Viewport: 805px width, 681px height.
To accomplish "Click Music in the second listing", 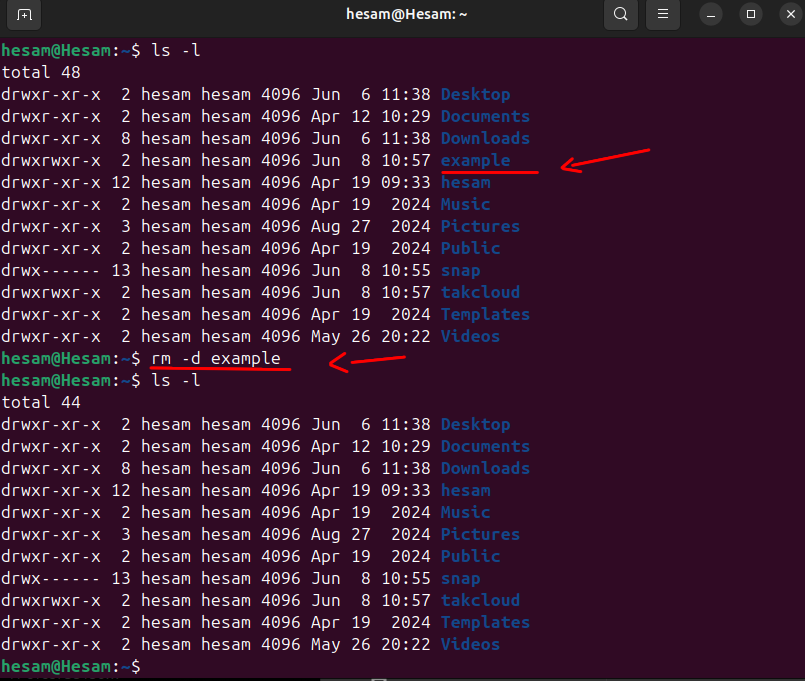I will (x=466, y=513).
